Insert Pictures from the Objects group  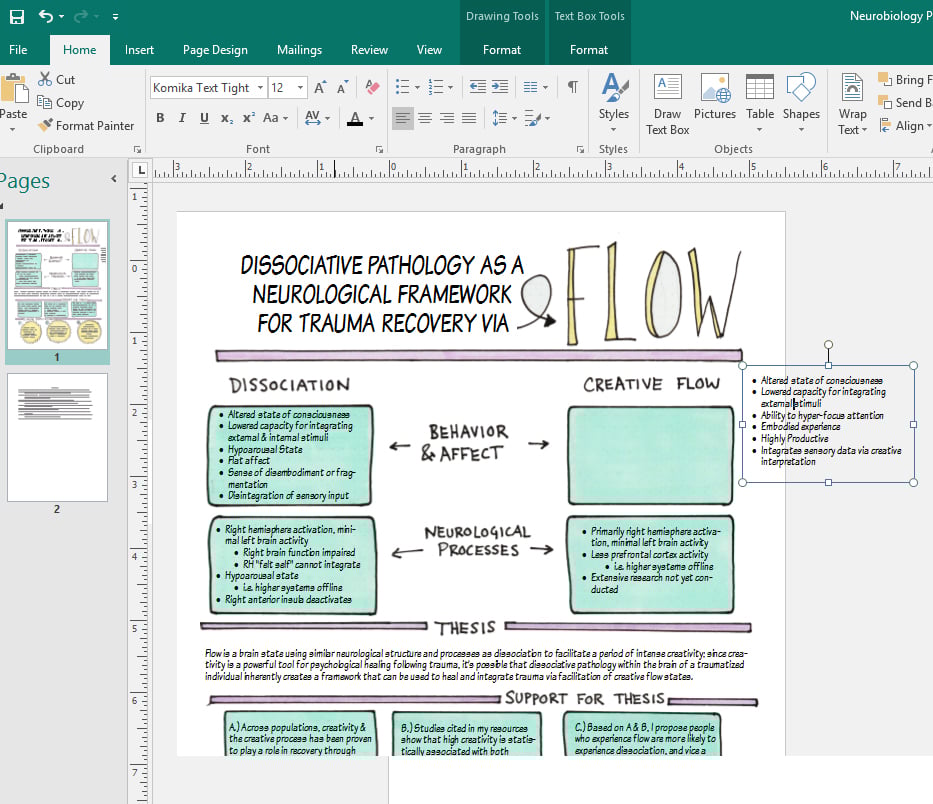[714, 98]
